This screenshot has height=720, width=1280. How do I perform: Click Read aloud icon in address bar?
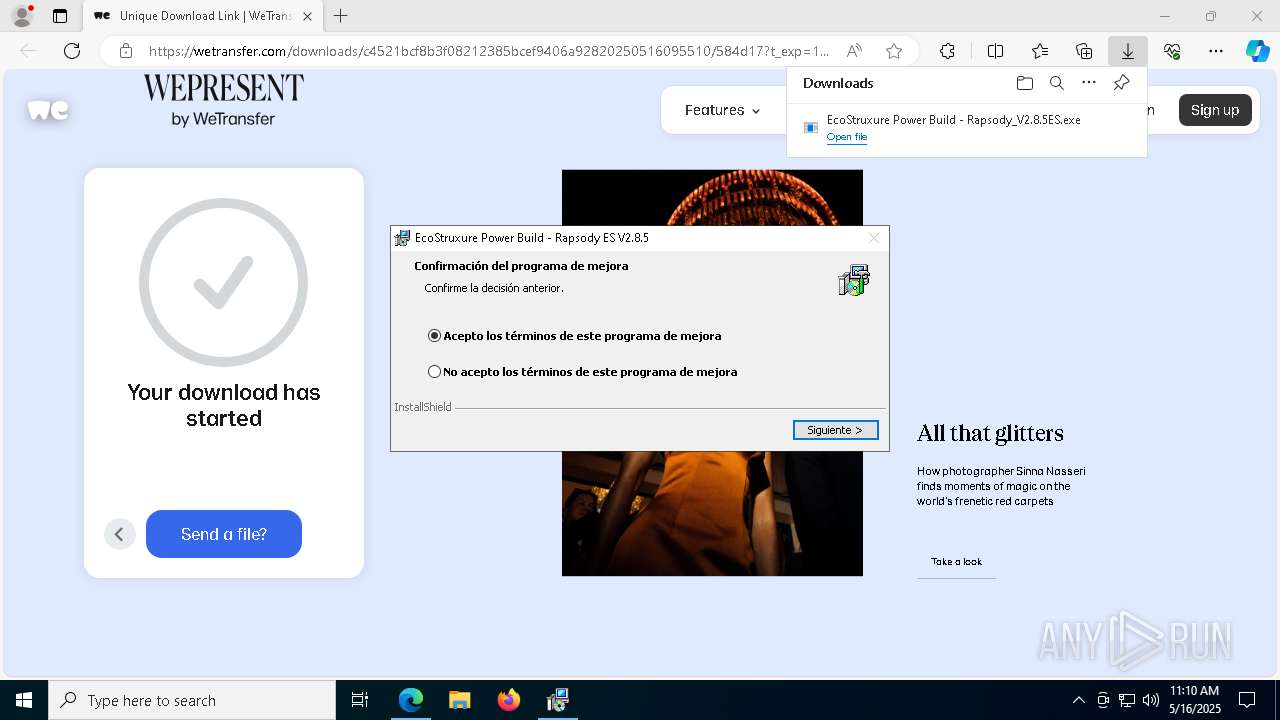pos(854,51)
